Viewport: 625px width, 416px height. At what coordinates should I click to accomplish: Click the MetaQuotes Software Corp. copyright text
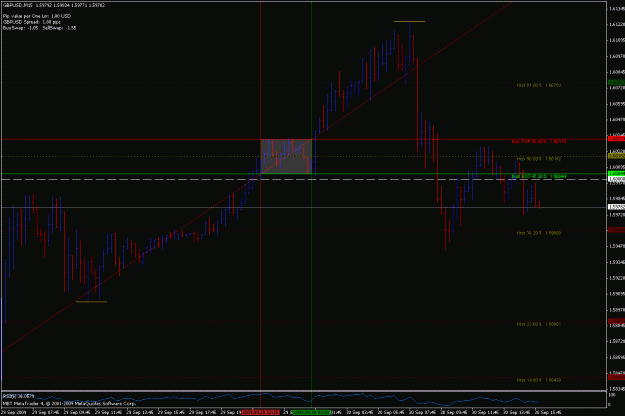click(x=69, y=404)
